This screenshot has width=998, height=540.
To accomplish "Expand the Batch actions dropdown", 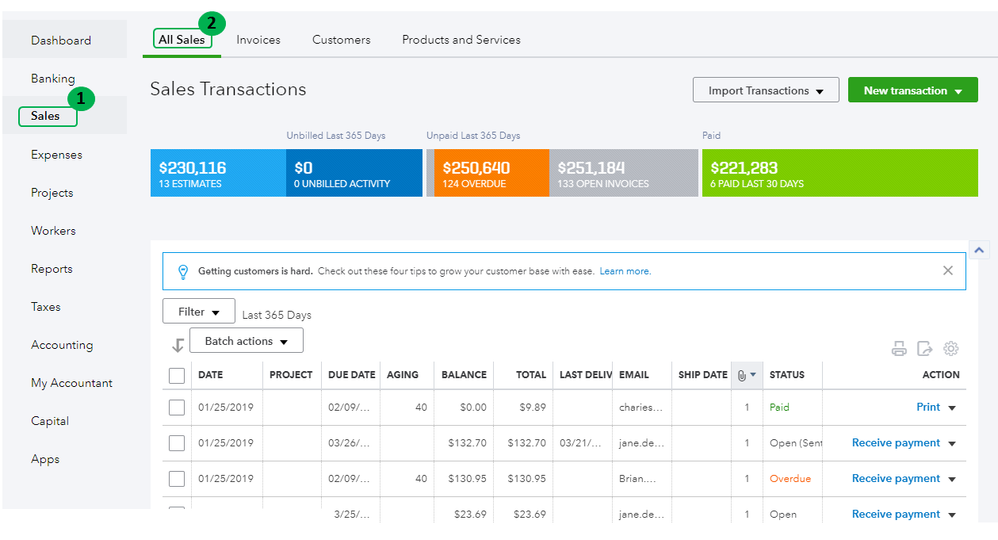I will [246, 341].
